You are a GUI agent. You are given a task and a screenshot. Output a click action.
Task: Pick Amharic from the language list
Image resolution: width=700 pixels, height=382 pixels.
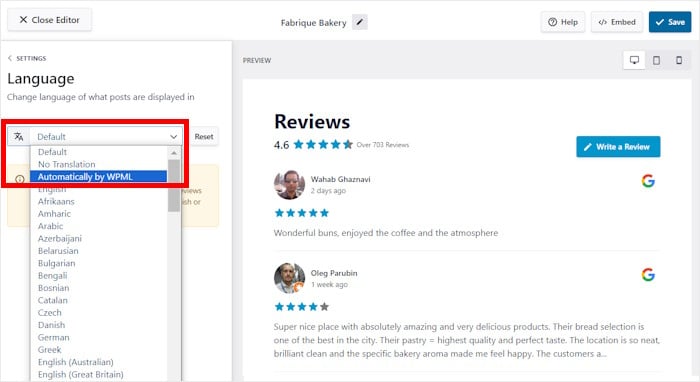pos(99,214)
